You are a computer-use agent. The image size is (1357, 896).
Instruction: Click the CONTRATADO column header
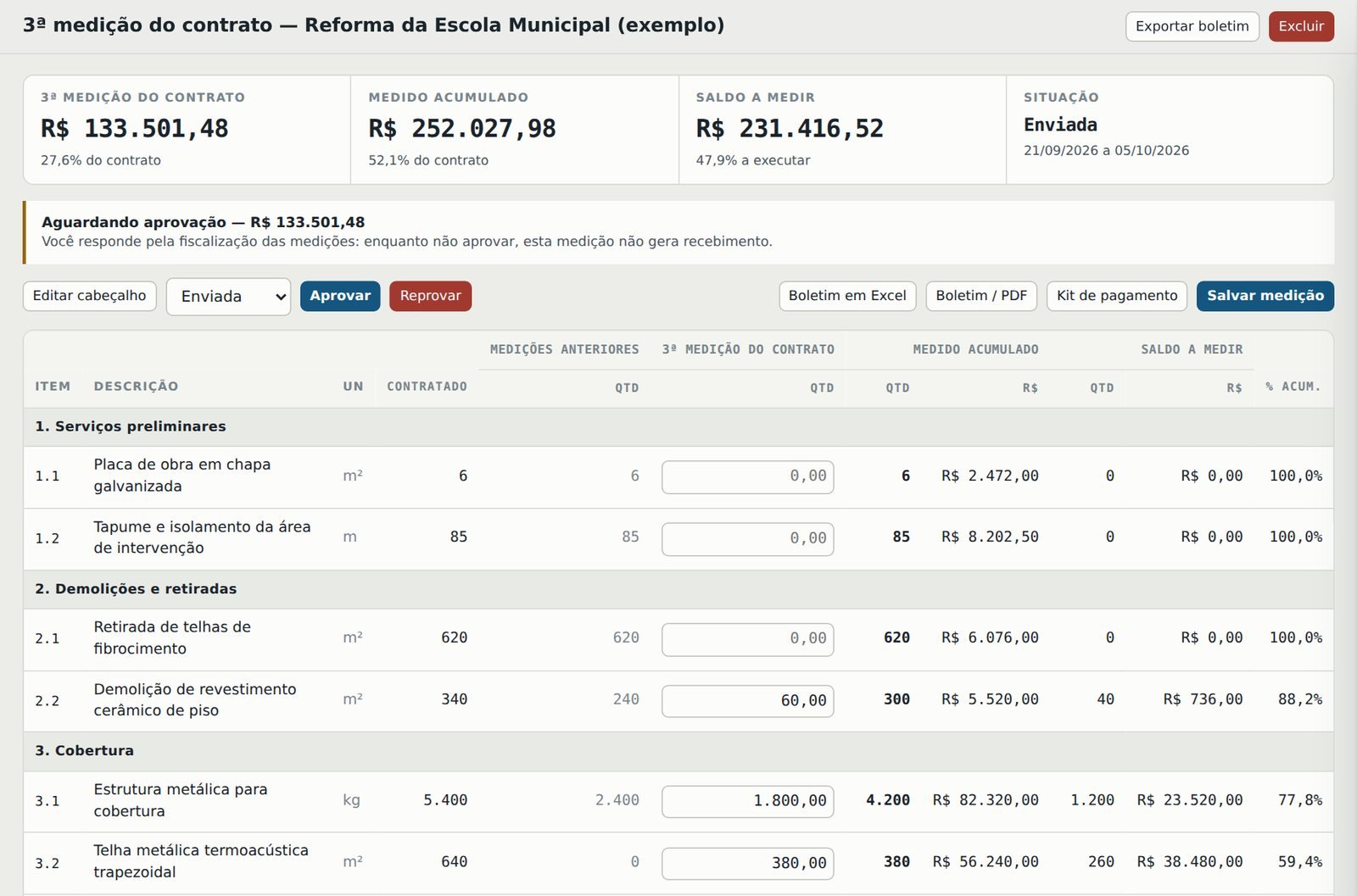tap(427, 387)
